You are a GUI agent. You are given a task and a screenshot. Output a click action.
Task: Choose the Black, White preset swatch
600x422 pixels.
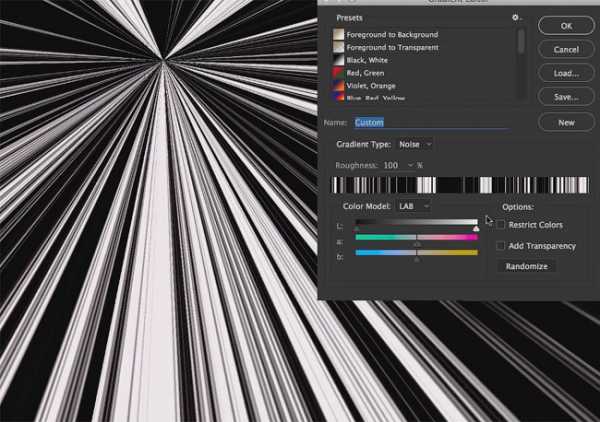point(338,60)
